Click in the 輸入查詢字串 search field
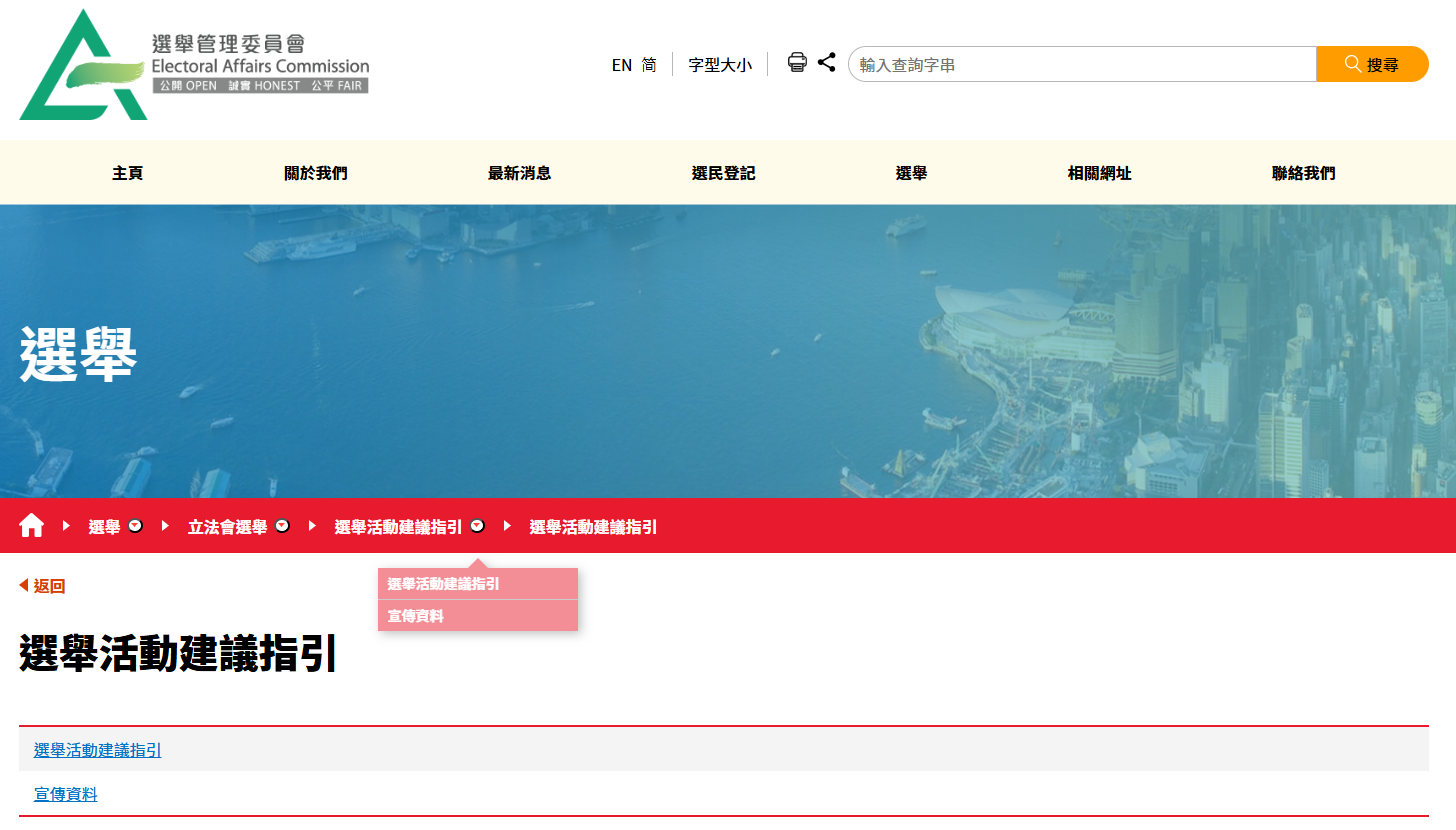 pyautogui.click(x=1080, y=64)
